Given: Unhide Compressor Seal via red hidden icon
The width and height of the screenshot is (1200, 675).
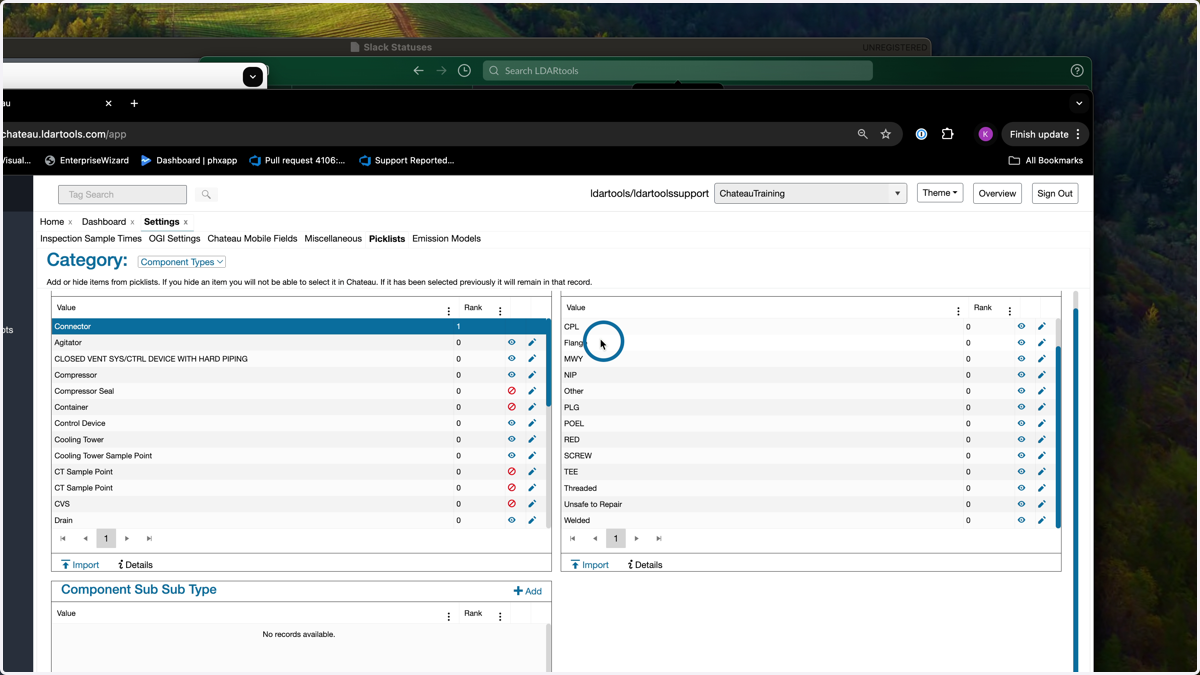Looking at the screenshot, I should (512, 391).
